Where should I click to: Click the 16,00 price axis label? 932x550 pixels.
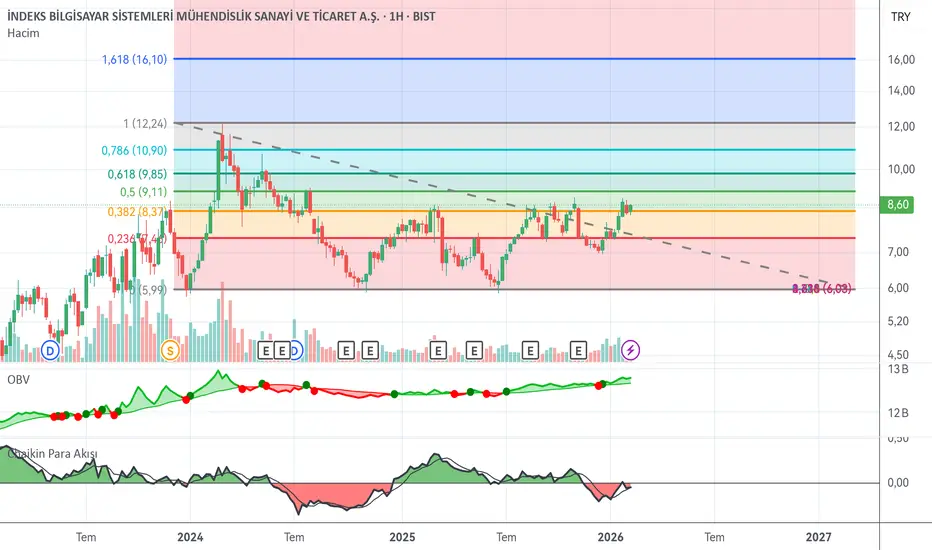coord(901,59)
